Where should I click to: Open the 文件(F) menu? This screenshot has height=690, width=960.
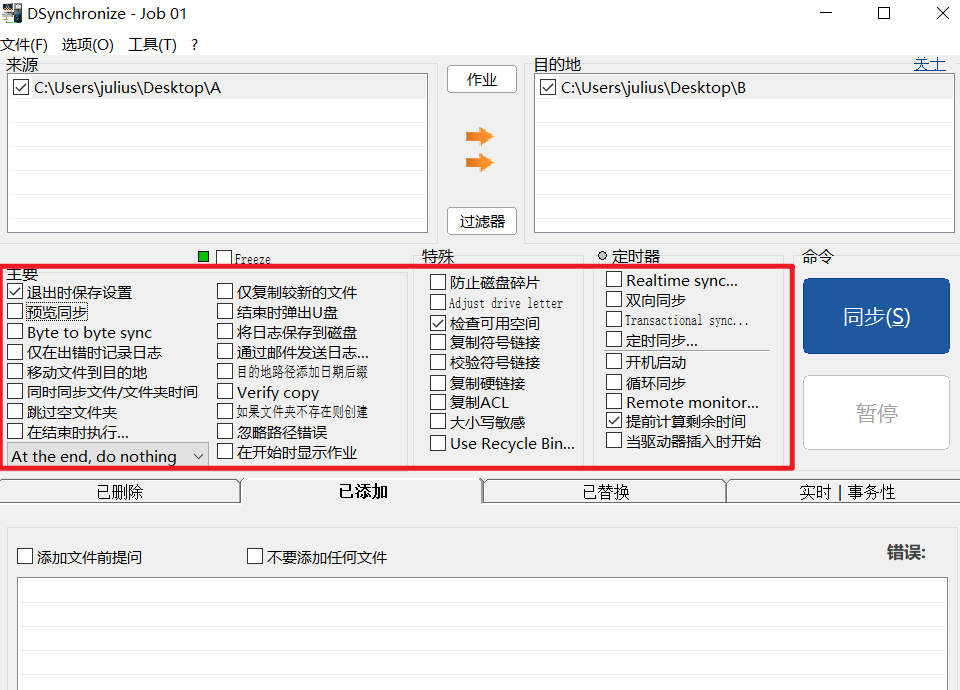pyautogui.click(x=25, y=44)
